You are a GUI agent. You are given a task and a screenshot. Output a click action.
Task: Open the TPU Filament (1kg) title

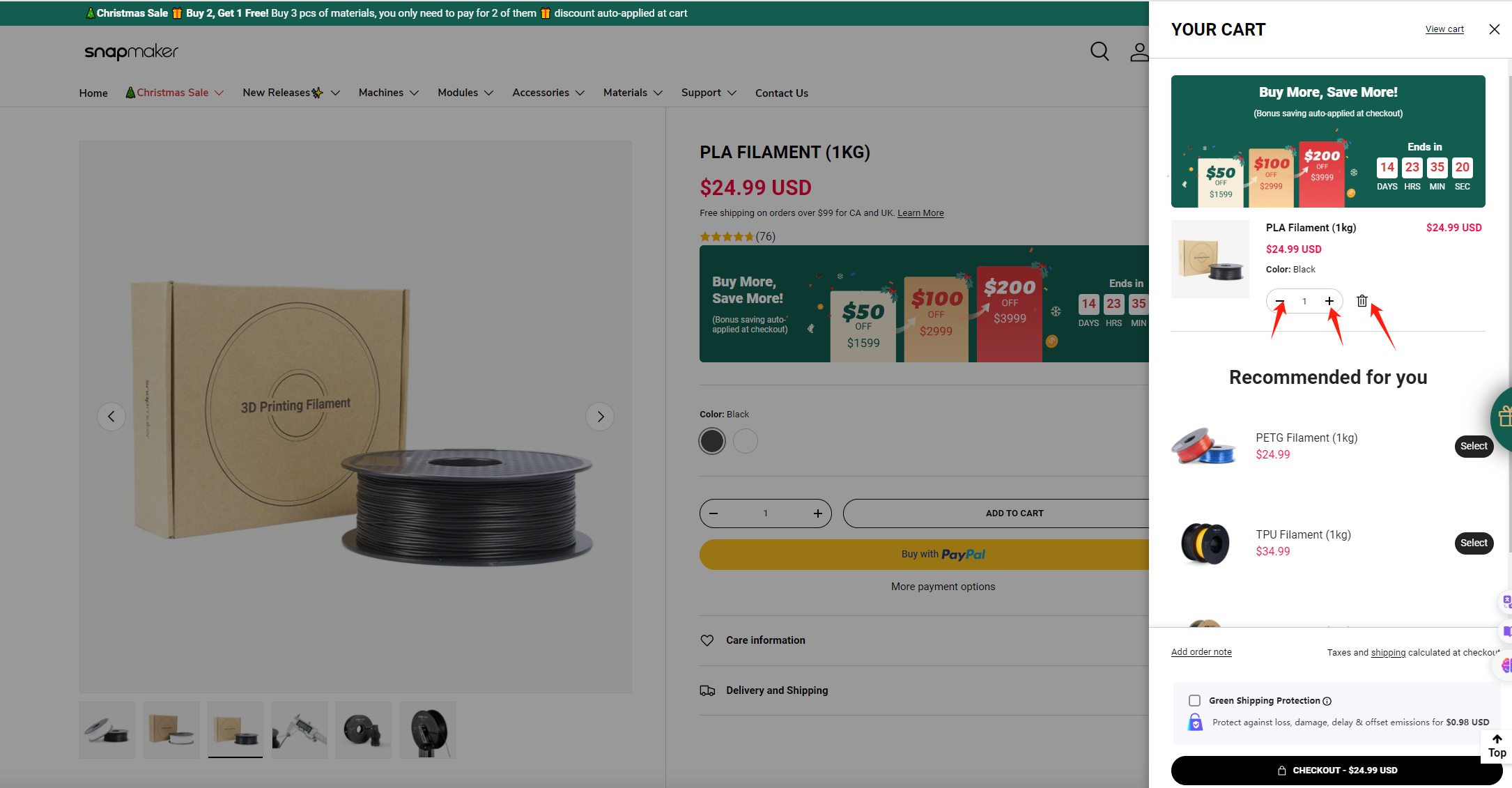[1303, 534]
